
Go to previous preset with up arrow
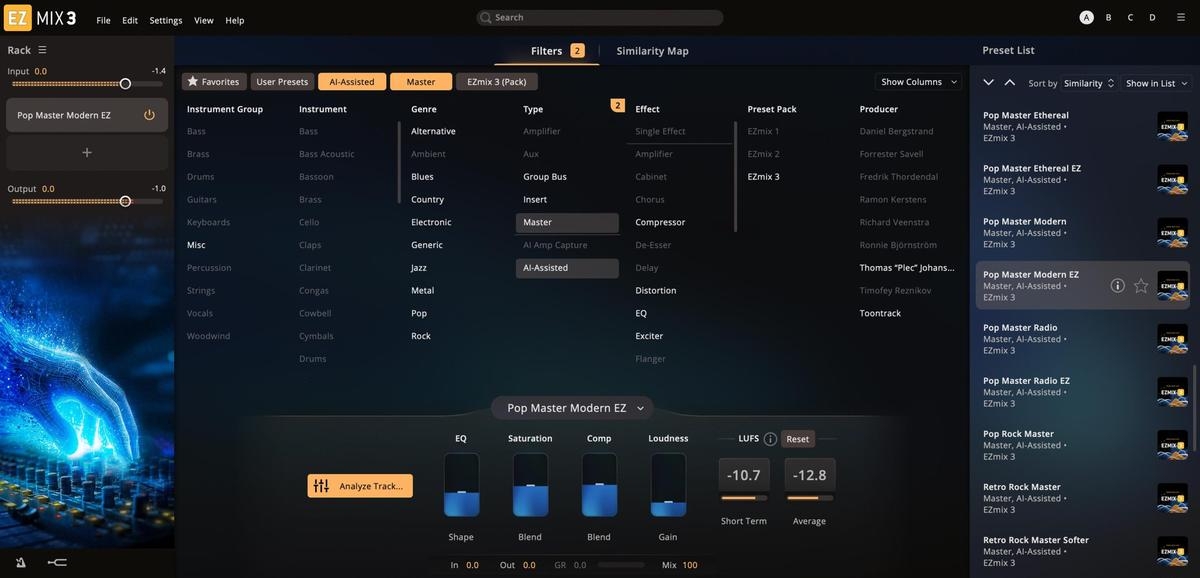1009,83
